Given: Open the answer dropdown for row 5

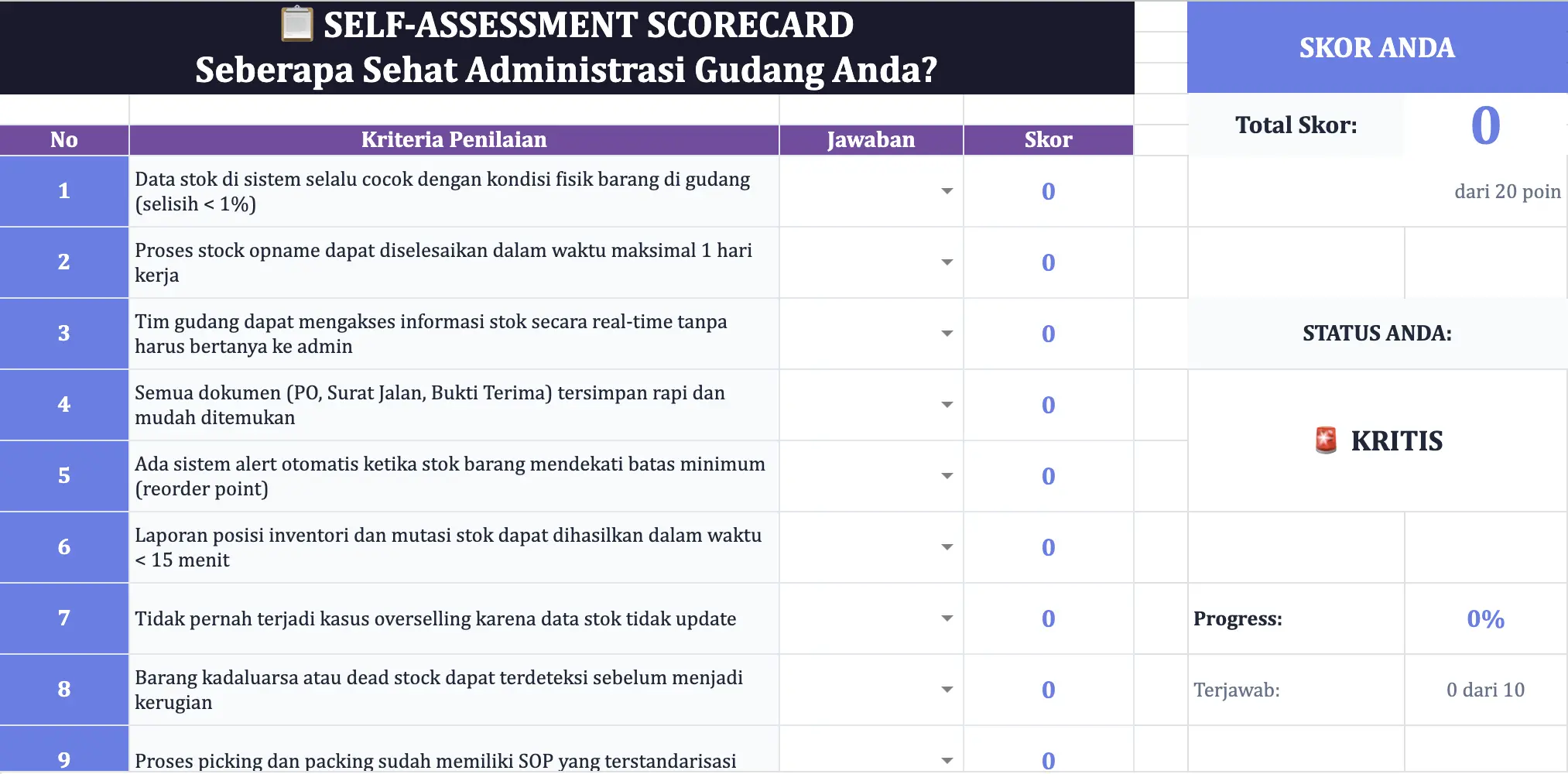Looking at the screenshot, I should pos(947,476).
